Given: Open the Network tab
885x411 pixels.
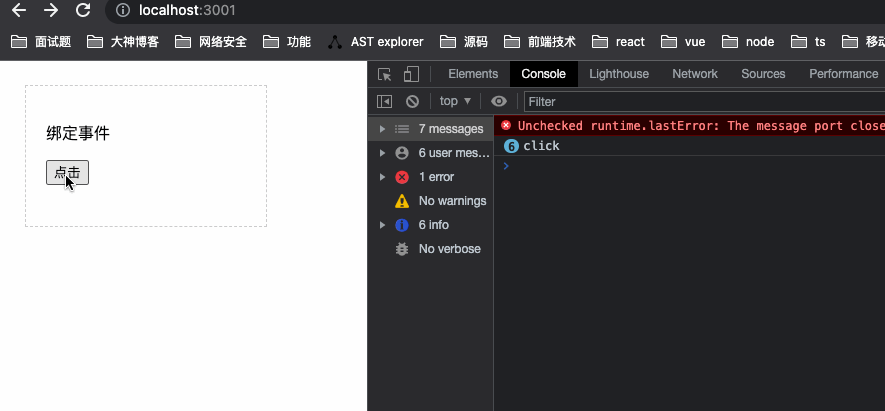Looking at the screenshot, I should click(x=695, y=74).
